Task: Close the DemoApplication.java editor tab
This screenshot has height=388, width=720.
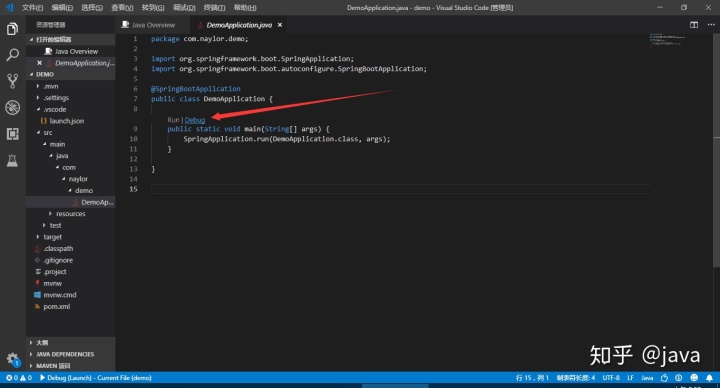Action: (x=280, y=25)
